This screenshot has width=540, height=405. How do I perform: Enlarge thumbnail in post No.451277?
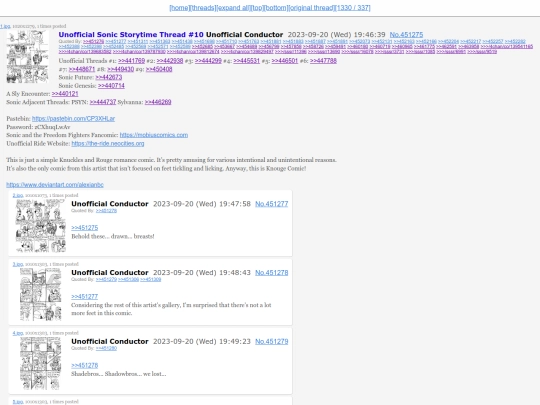click(41, 226)
